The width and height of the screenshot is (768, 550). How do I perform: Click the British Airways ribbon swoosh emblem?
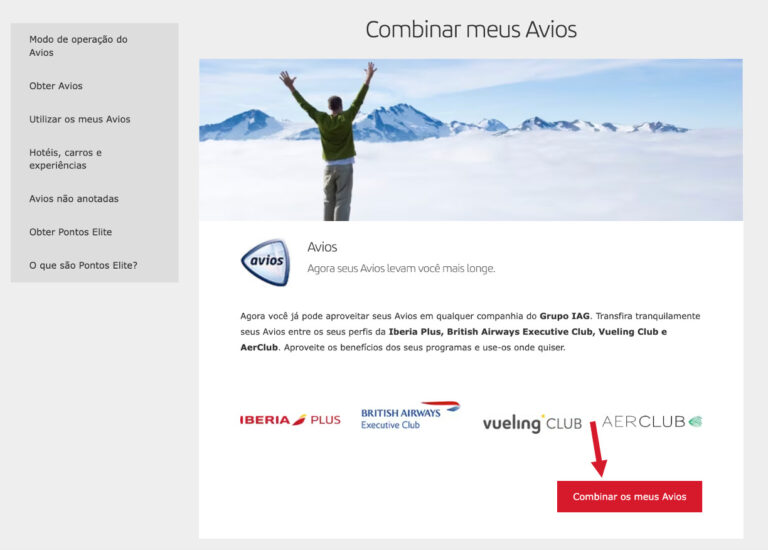[x=446, y=407]
